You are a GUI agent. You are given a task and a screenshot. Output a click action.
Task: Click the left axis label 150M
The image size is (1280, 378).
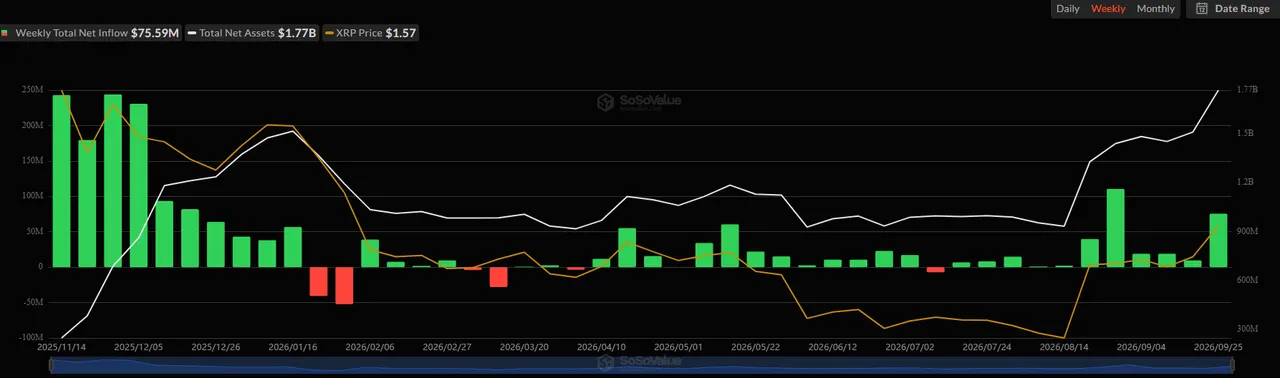pos(33,160)
